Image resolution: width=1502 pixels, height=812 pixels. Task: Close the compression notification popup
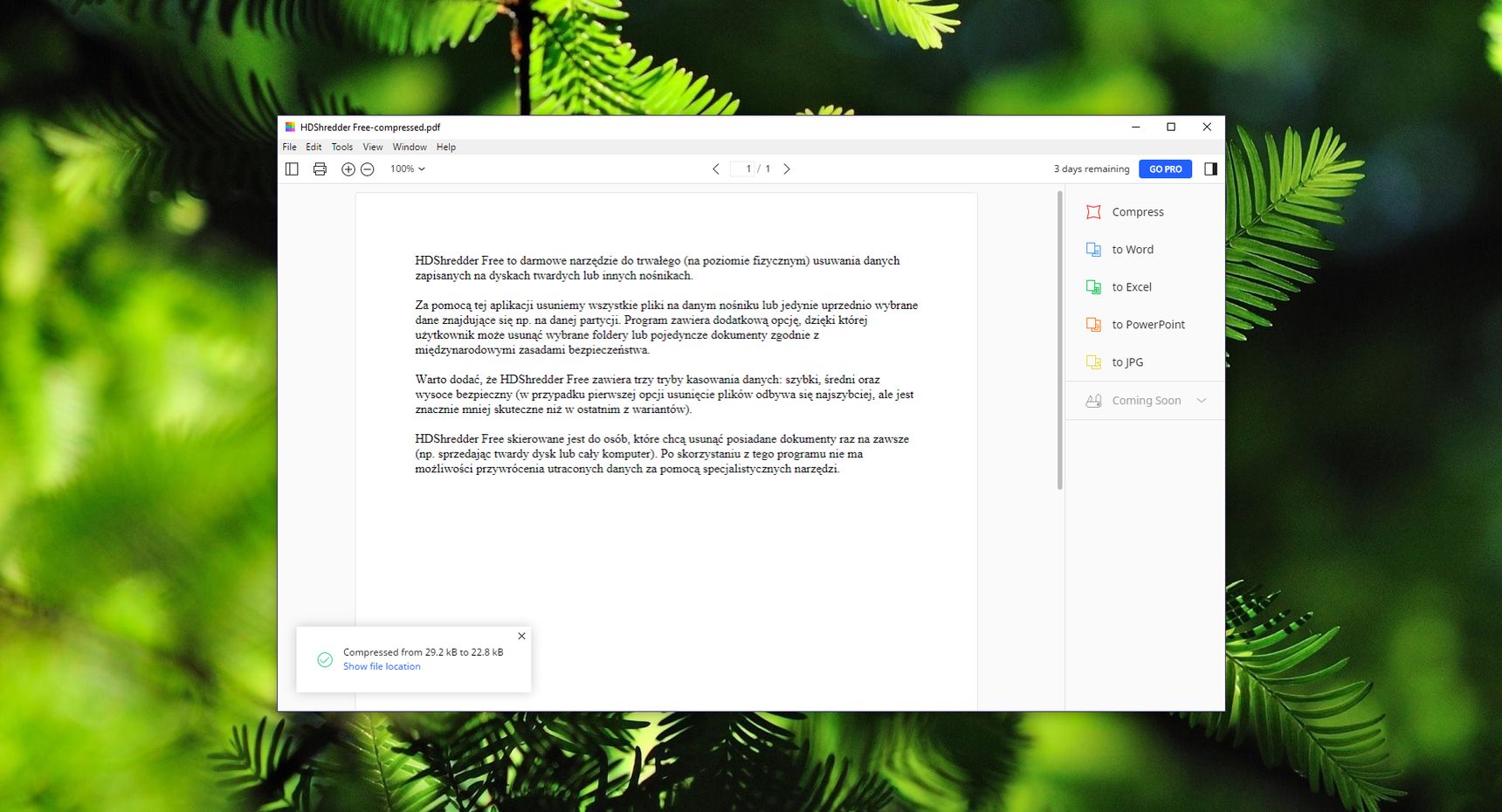521,636
